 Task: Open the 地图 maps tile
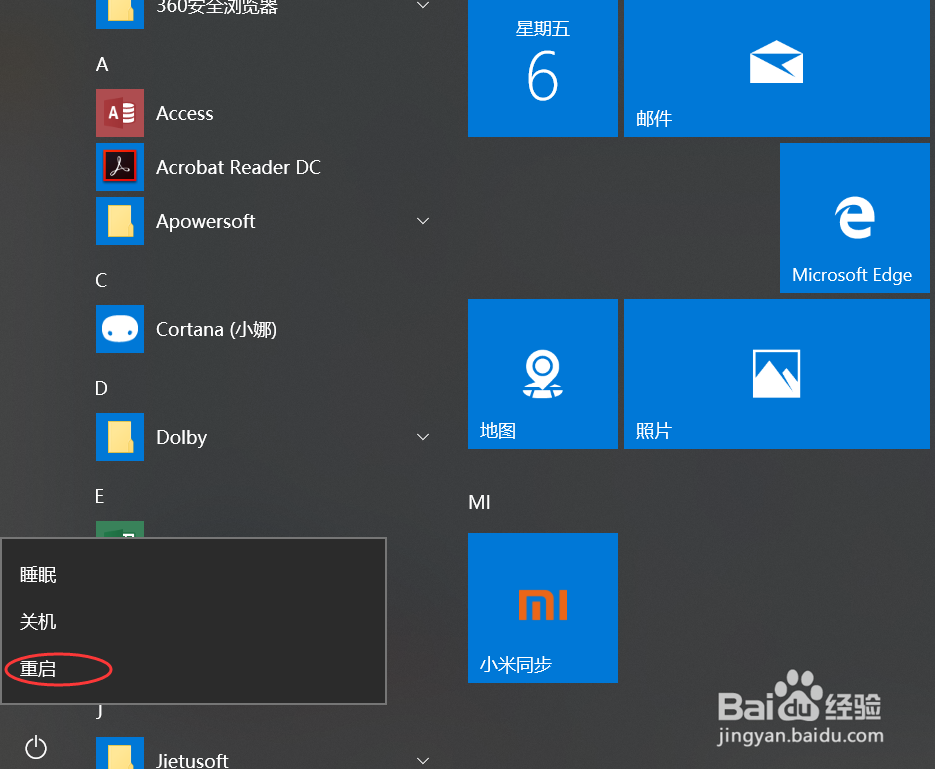pos(543,374)
